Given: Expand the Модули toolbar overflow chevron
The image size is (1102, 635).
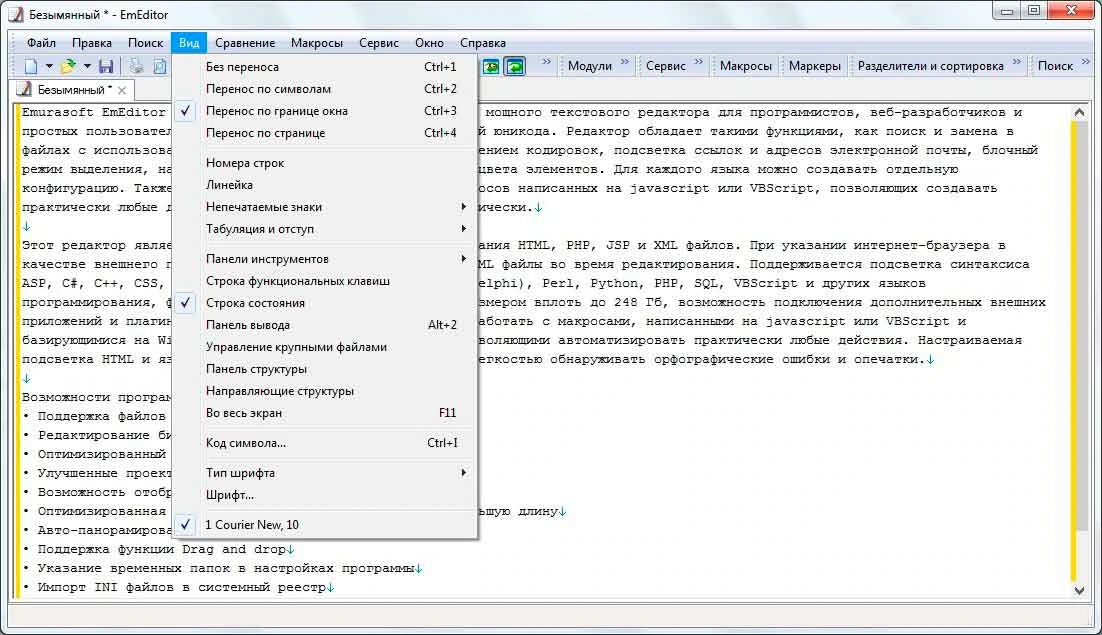Looking at the screenshot, I should tap(625, 62).
